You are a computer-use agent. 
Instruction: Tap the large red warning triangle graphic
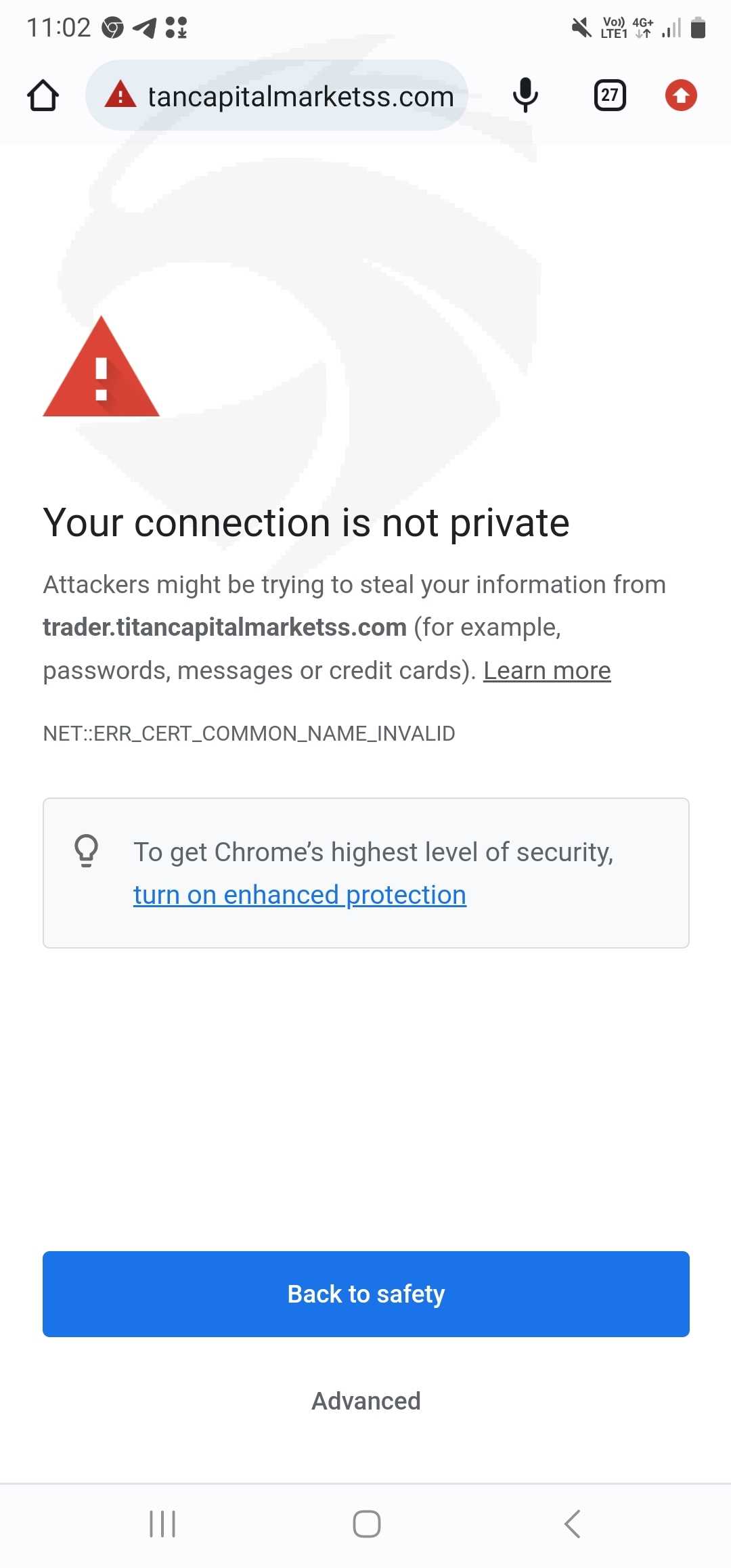pyautogui.click(x=101, y=369)
